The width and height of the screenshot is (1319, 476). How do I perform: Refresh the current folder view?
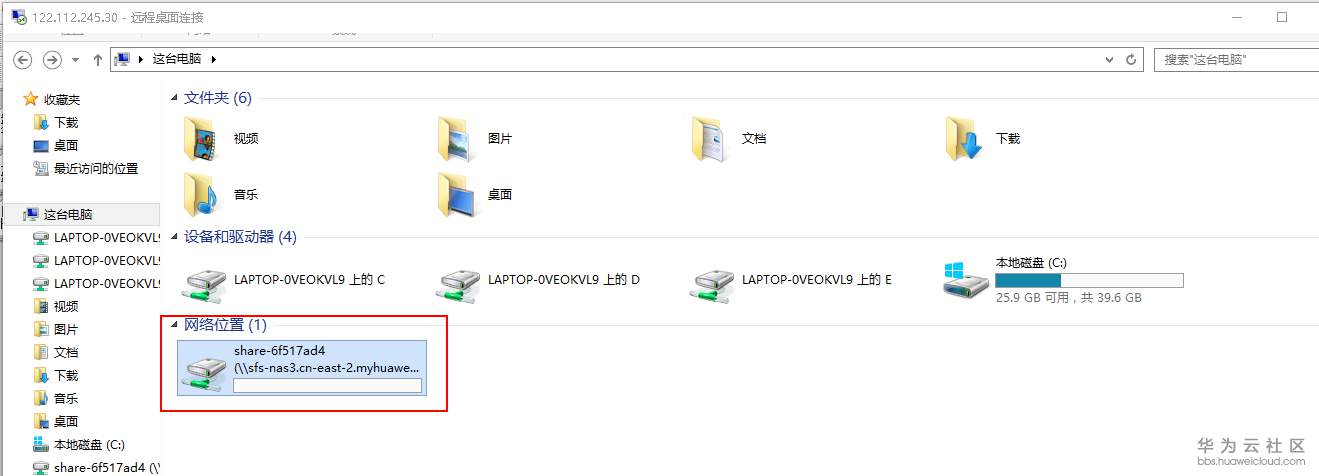pos(1131,60)
